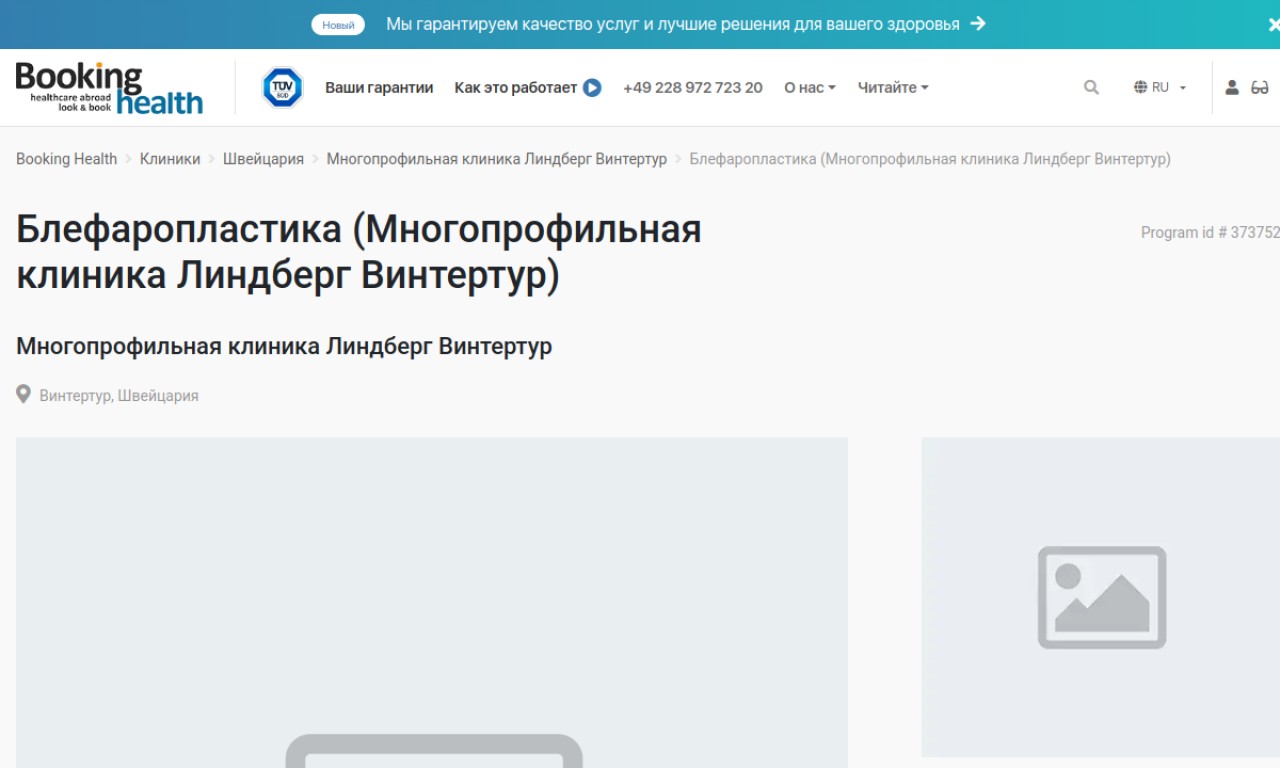Click the location pin icon near Винтертур

23,394
